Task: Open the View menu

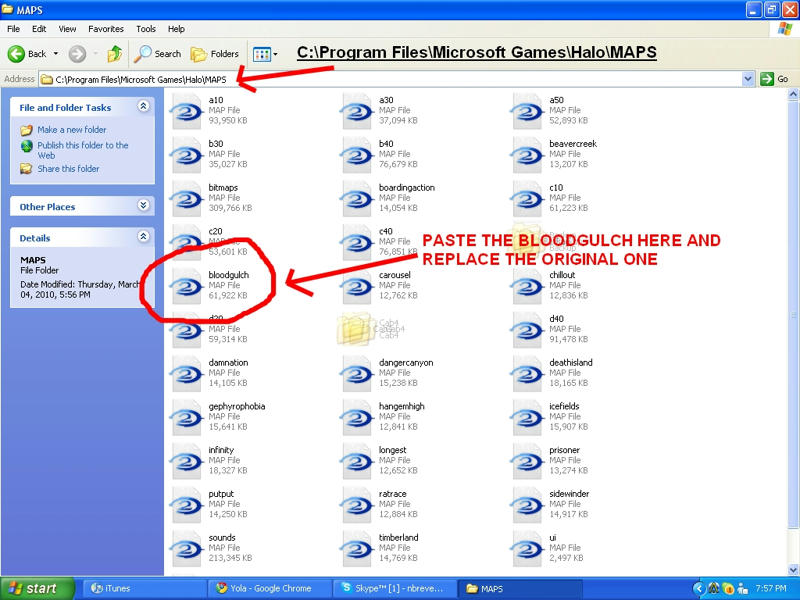Action: tap(67, 29)
